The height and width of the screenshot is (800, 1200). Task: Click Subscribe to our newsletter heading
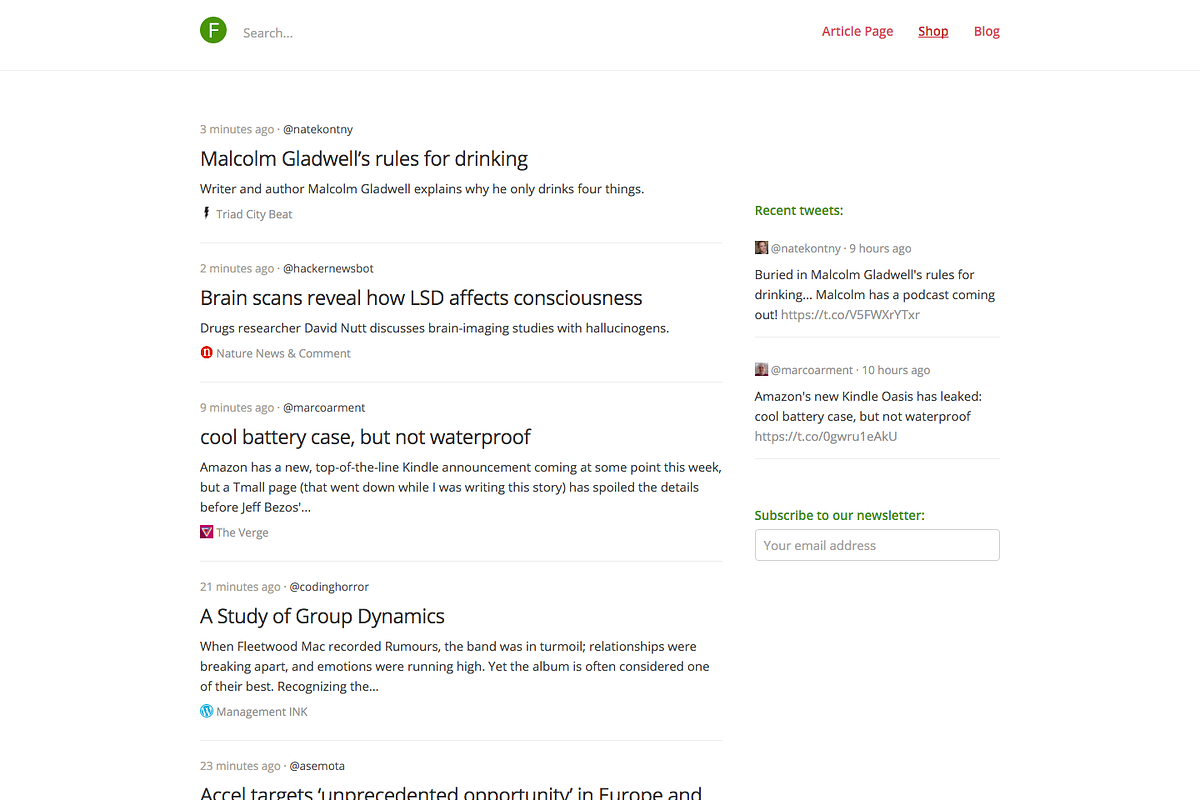[840, 515]
